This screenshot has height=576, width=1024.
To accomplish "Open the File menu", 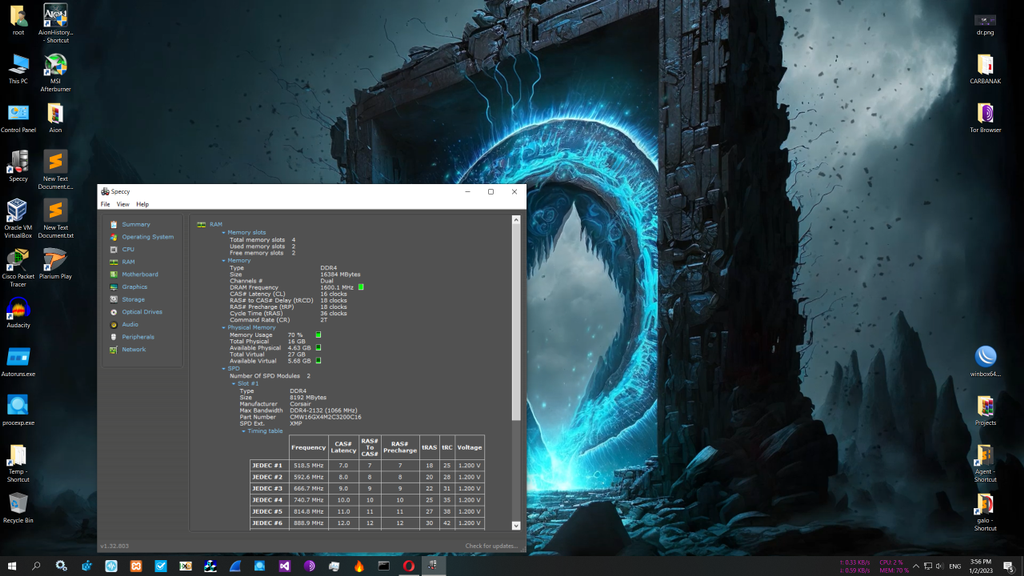I will (x=105, y=204).
